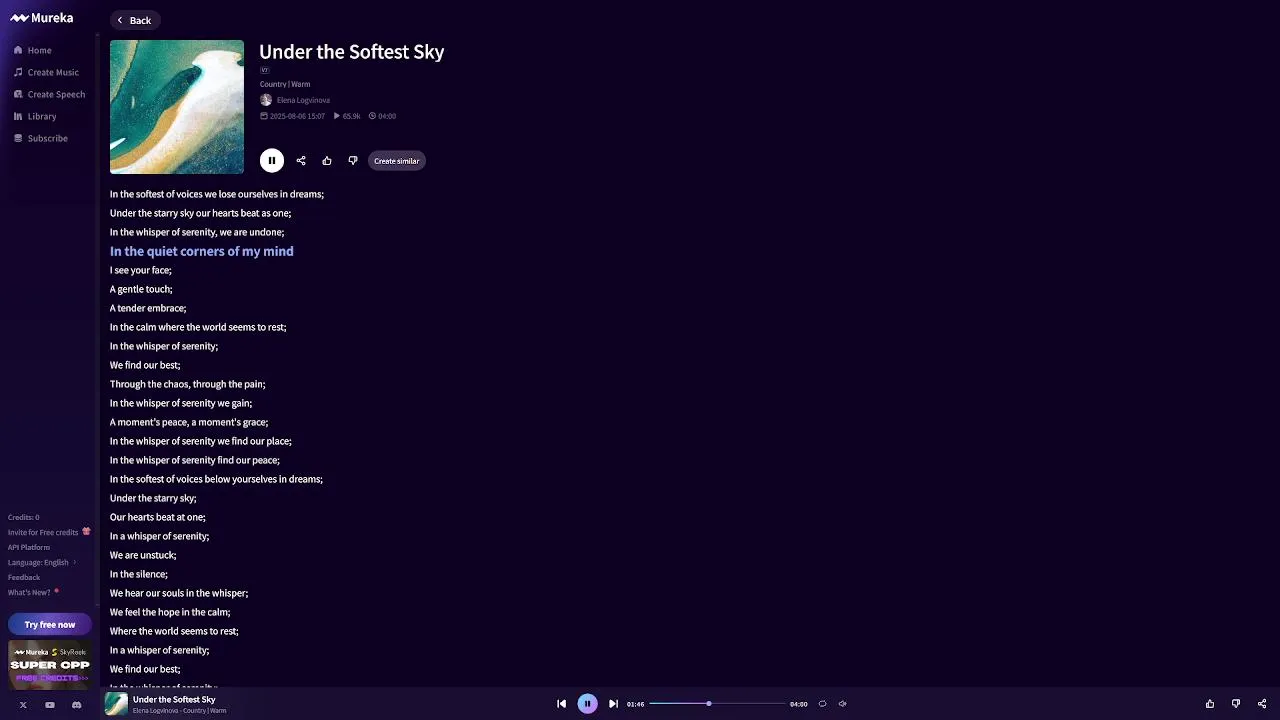Viewport: 1280px width, 720px height.
Task: Open Create Music in sidebar
Action: (x=46, y=72)
